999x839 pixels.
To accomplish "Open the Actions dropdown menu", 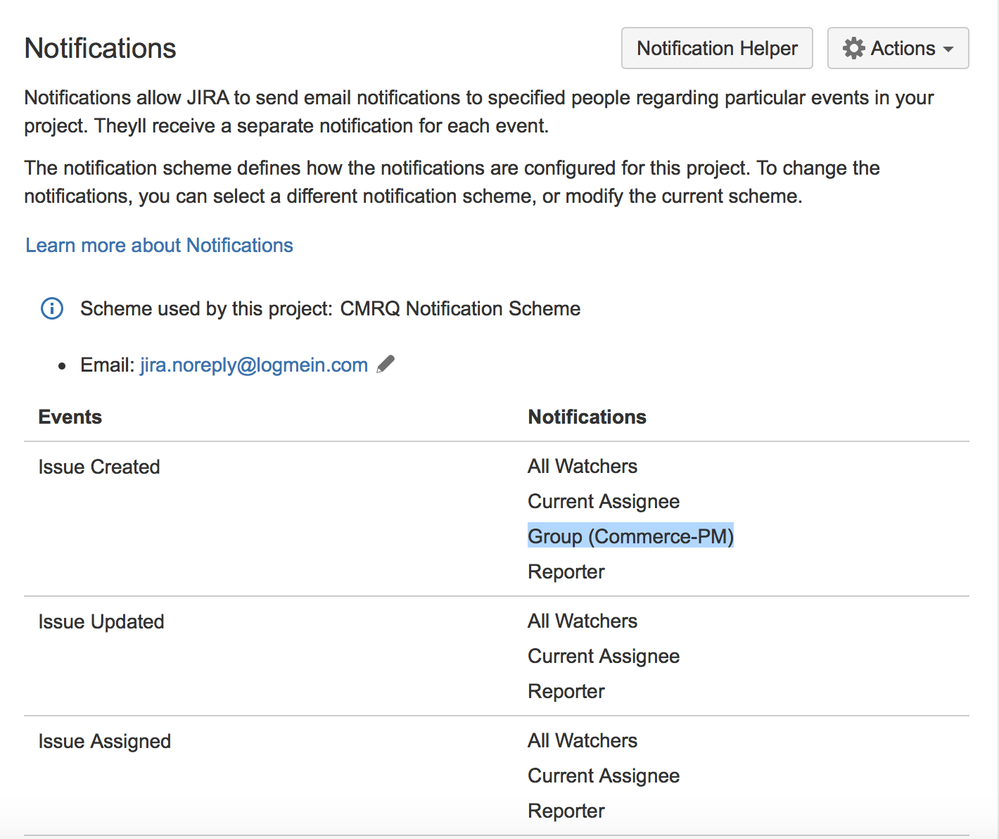I will point(898,48).
